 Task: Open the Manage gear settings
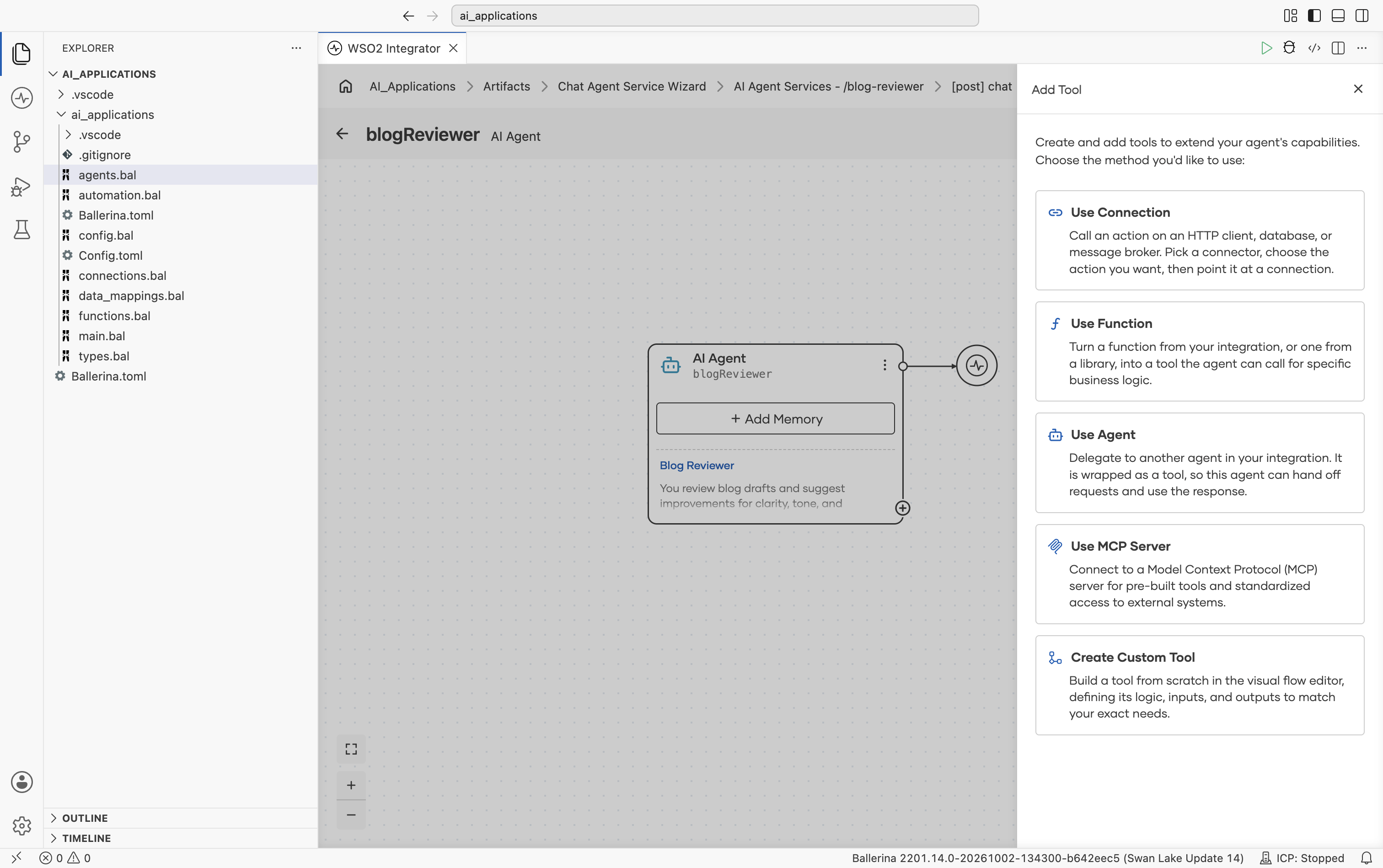pyautogui.click(x=21, y=825)
